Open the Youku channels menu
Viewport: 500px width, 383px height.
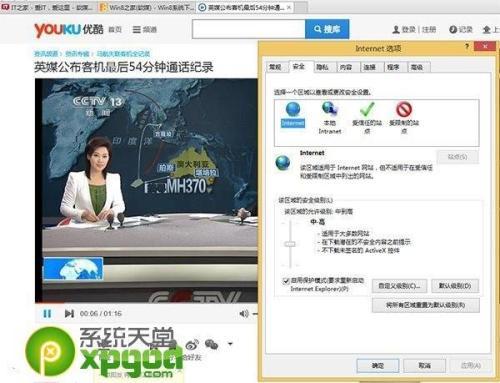click(144, 30)
